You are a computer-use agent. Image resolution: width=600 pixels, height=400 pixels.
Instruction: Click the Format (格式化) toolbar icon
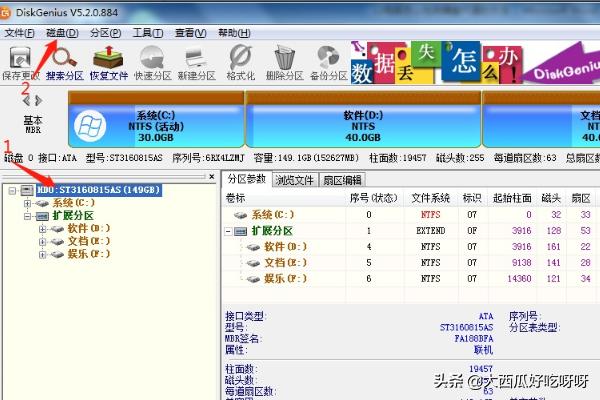[240, 62]
